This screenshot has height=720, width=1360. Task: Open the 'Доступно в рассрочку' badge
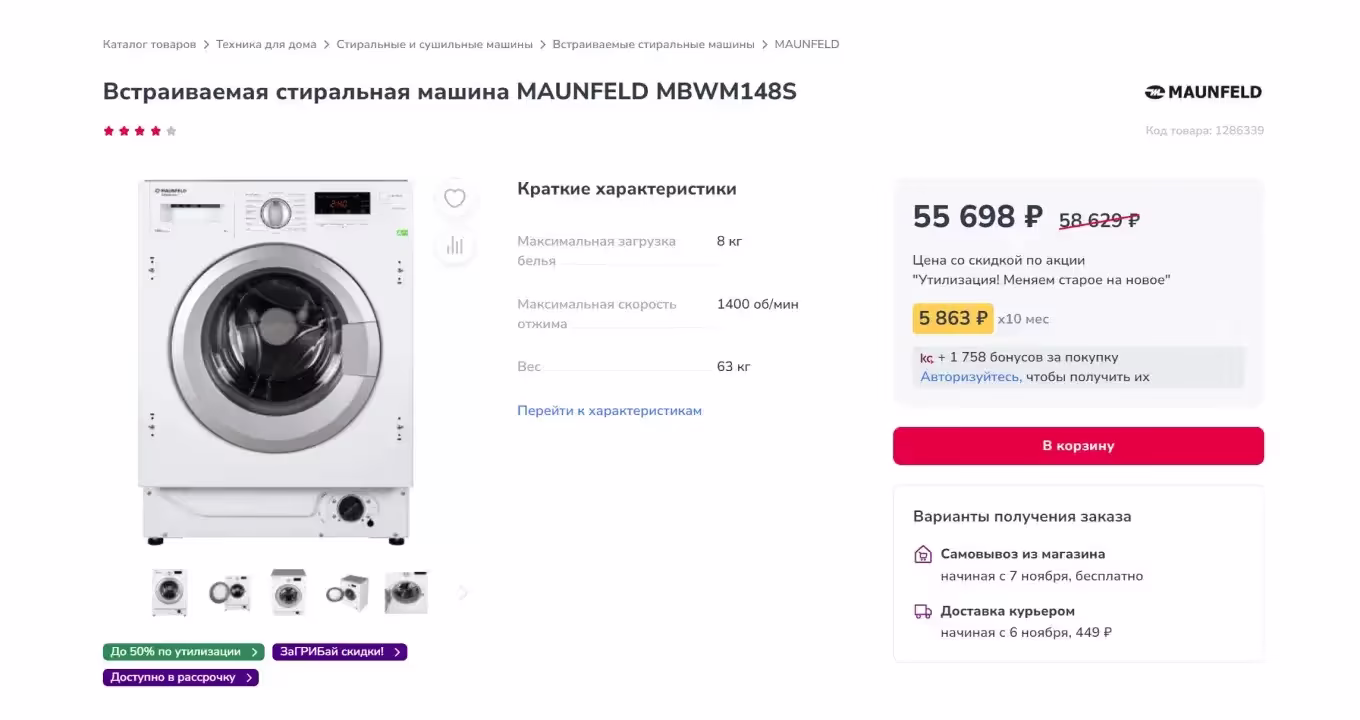(180, 678)
